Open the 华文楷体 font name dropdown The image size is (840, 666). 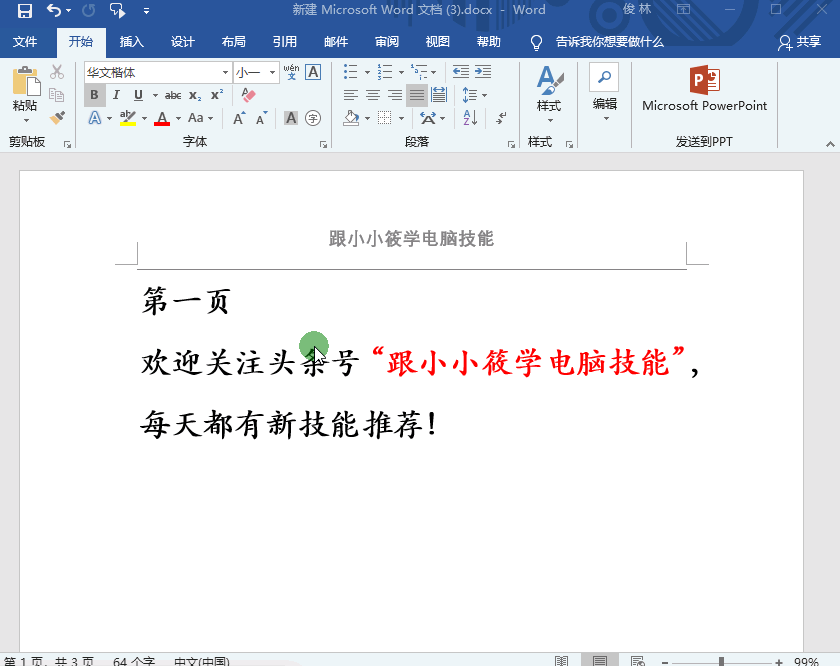pos(225,72)
